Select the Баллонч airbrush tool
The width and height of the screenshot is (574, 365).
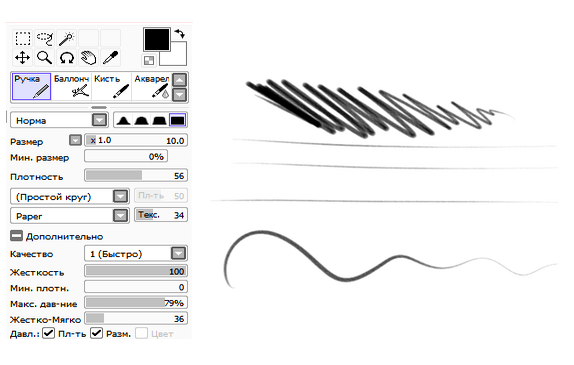(71, 87)
